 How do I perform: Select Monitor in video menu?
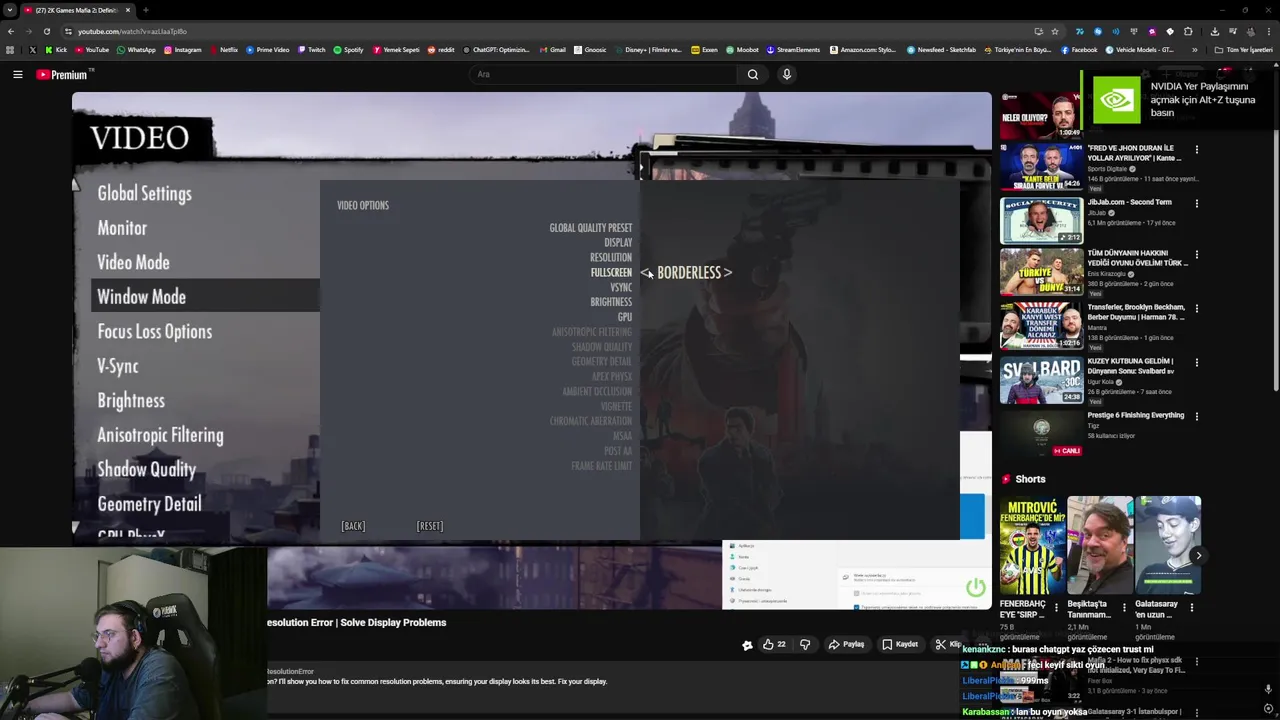(122, 228)
